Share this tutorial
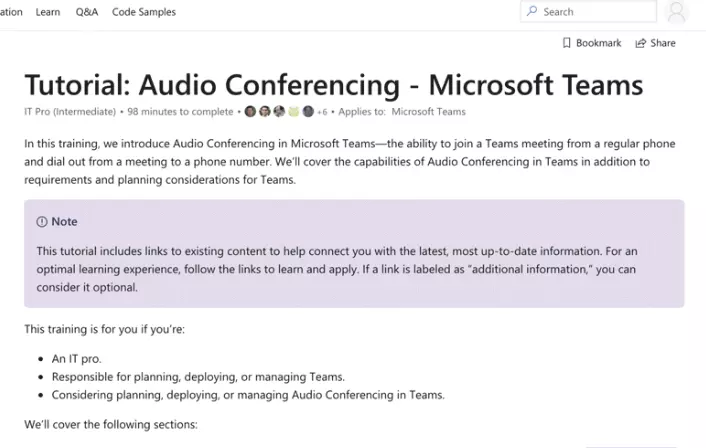 655,43
